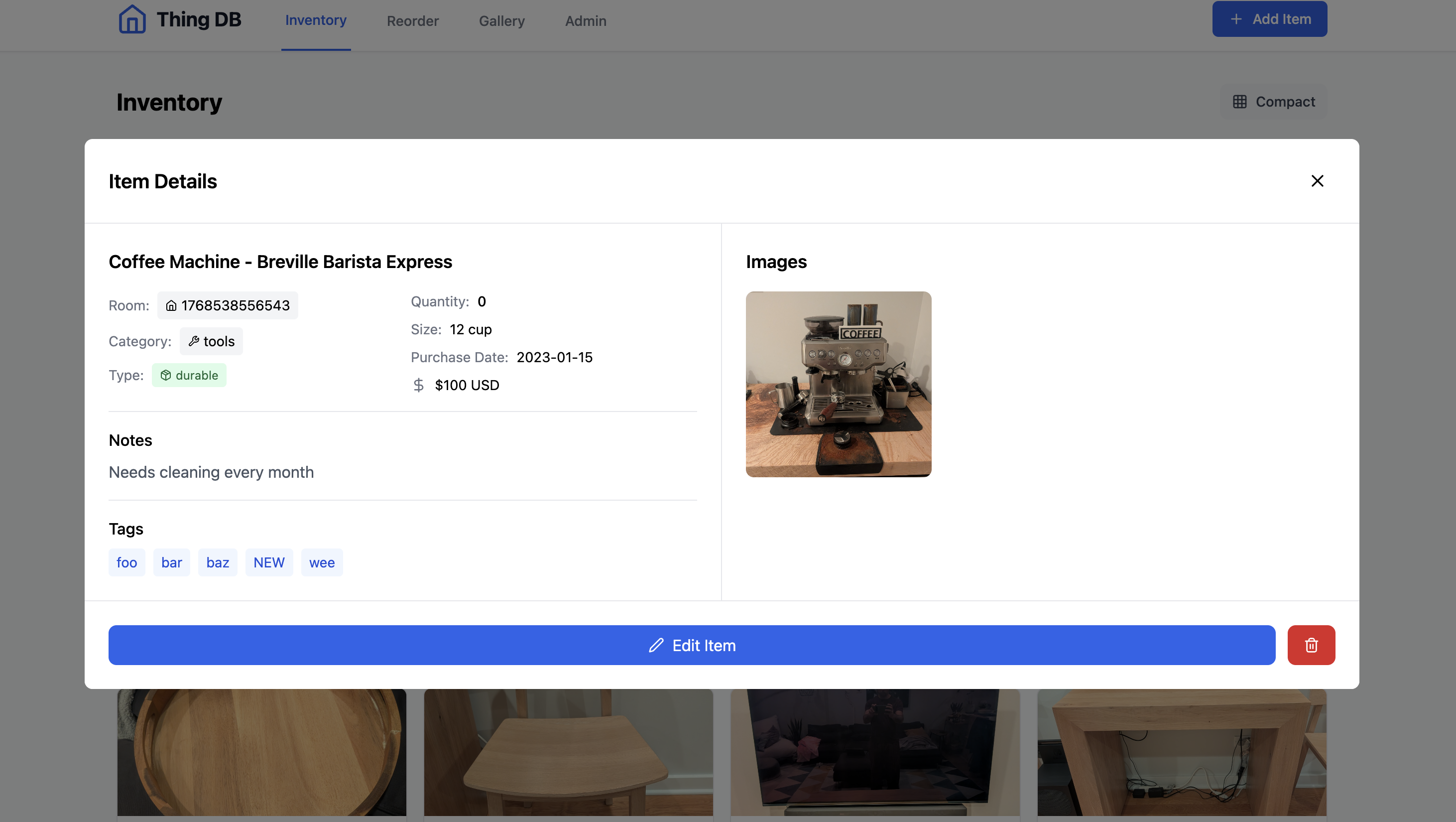Click the Thing DB title text
1456x822 pixels.
coord(199,20)
